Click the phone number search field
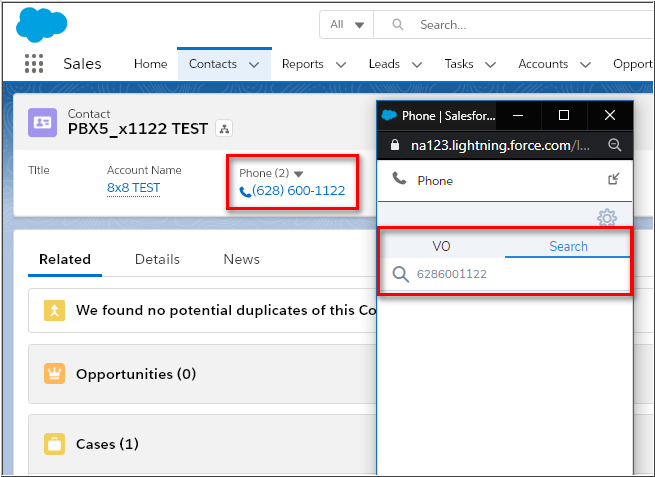Viewport: 655px width, 477px height. 515,273
